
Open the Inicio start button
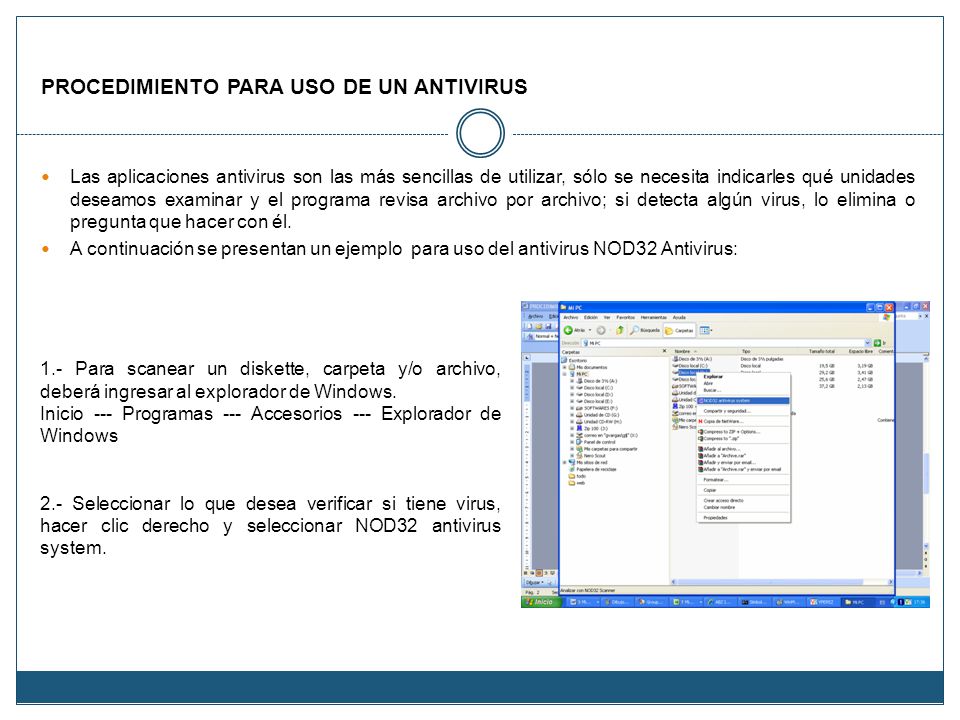click(541, 602)
